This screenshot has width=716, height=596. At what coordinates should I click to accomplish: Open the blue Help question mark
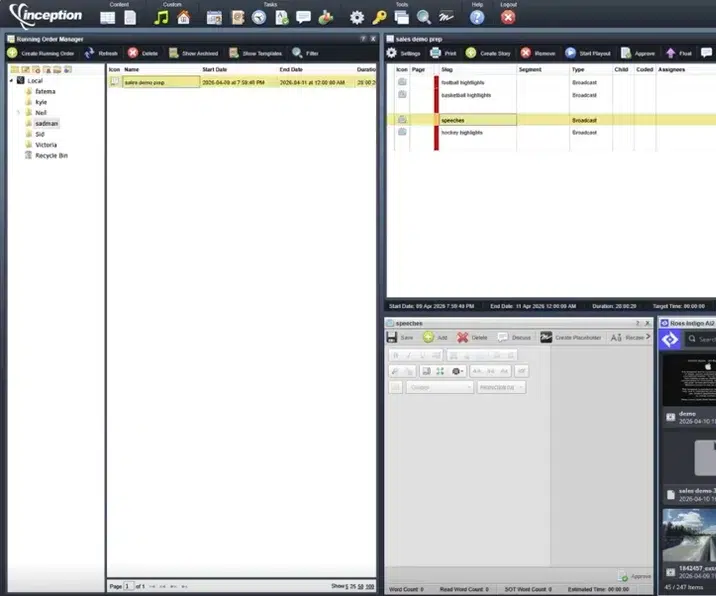point(477,18)
